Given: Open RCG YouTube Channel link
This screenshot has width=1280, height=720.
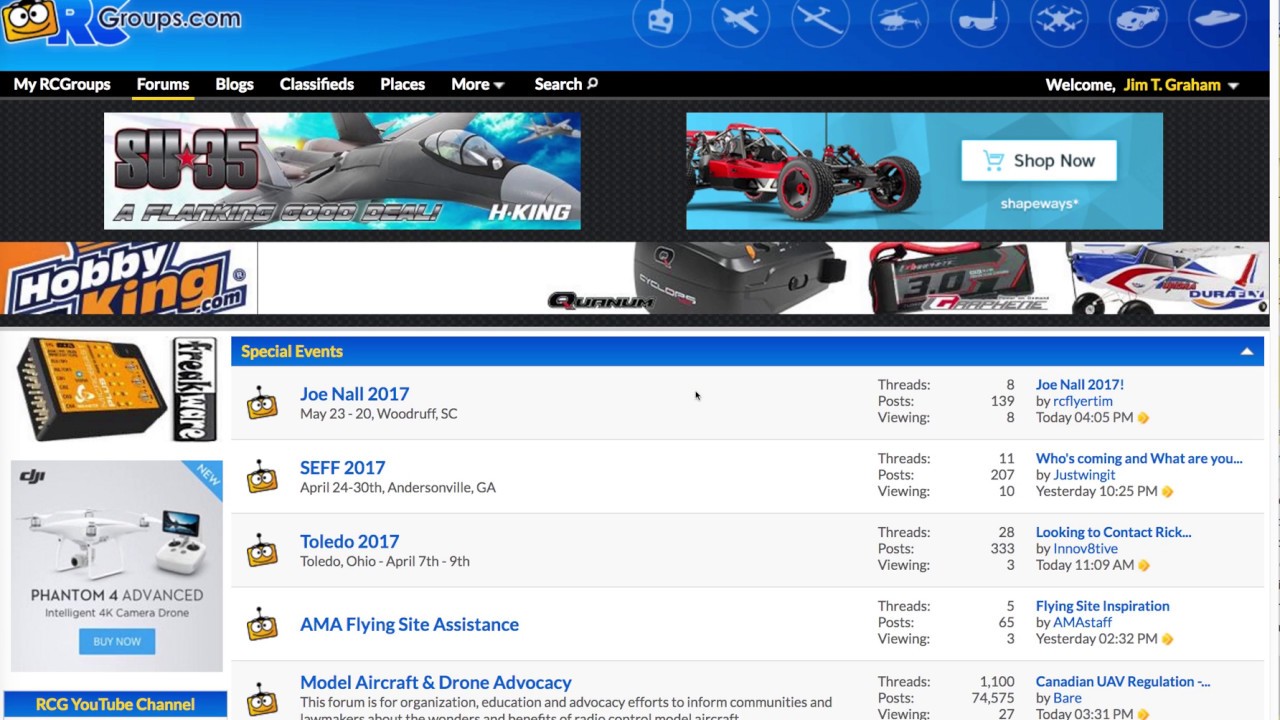Looking at the screenshot, I should [x=115, y=704].
